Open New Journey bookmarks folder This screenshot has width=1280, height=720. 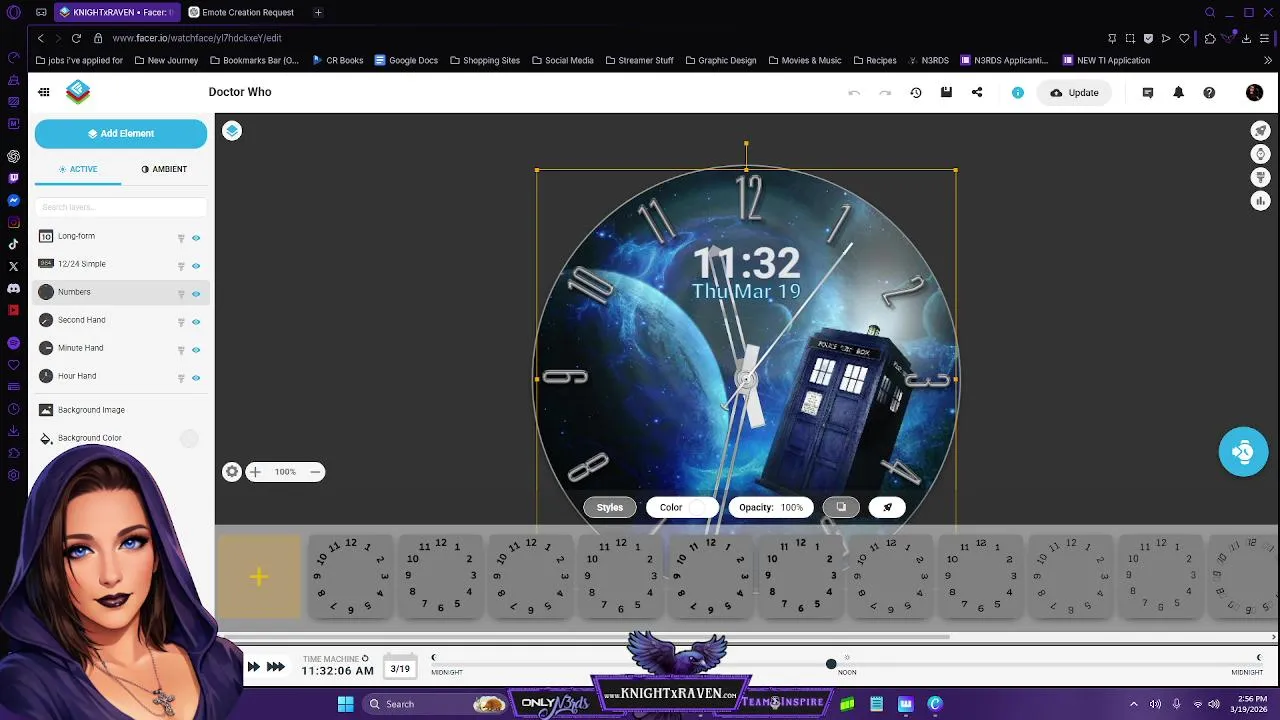pyautogui.click(x=165, y=60)
